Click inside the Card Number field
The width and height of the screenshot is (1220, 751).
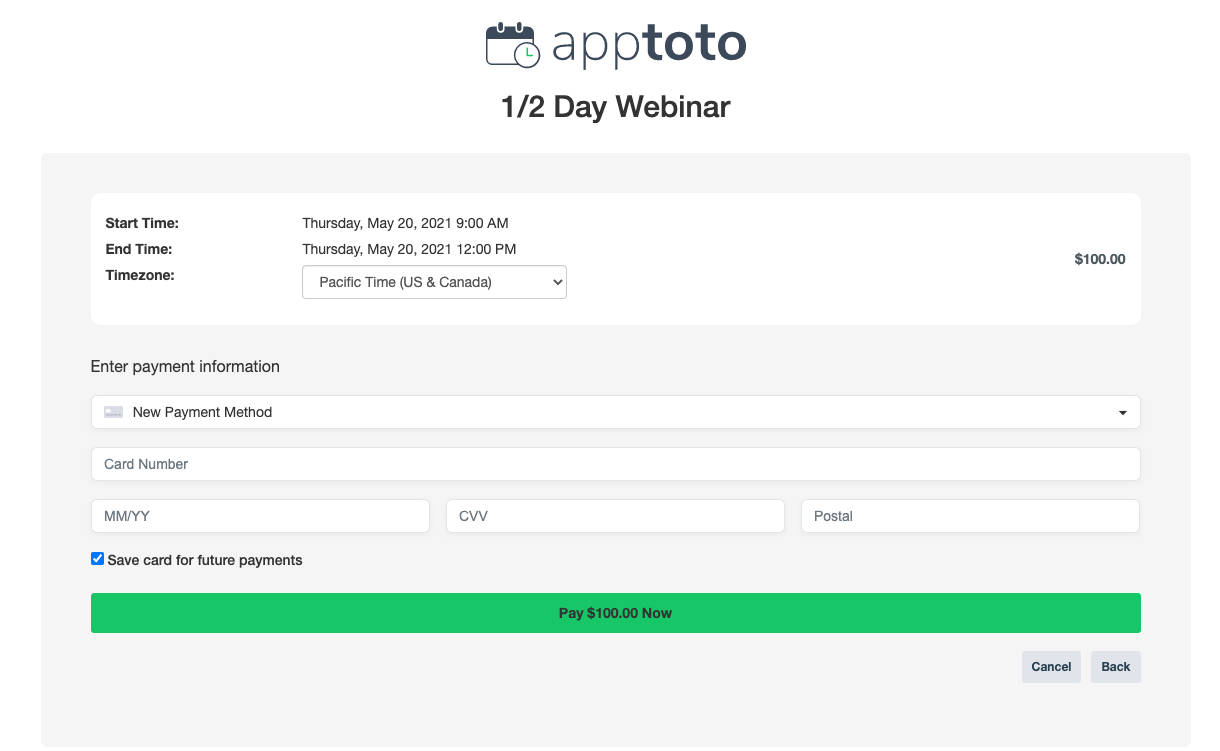point(615,464)
